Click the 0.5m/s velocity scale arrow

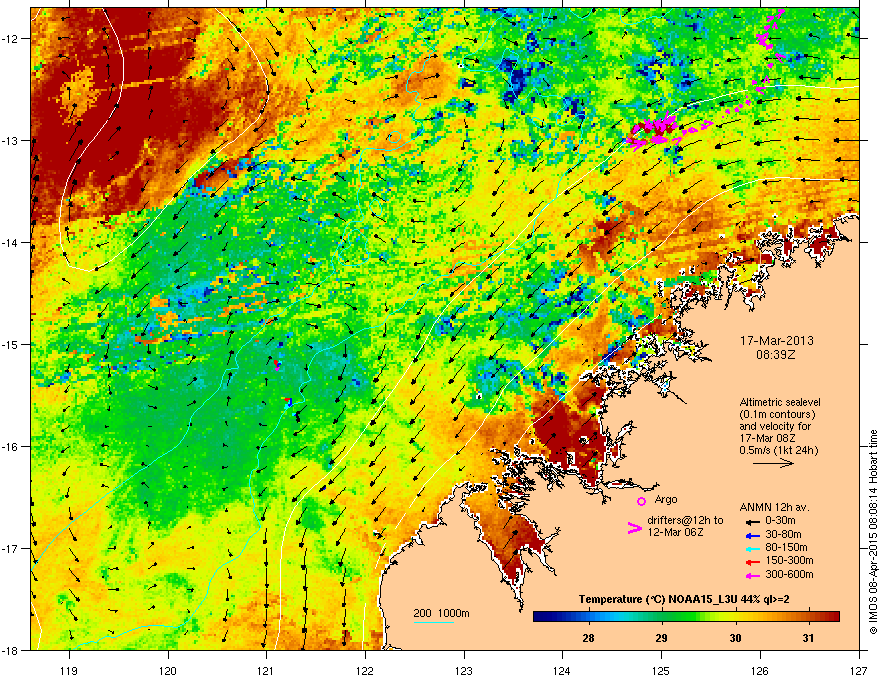coord(773,463)
